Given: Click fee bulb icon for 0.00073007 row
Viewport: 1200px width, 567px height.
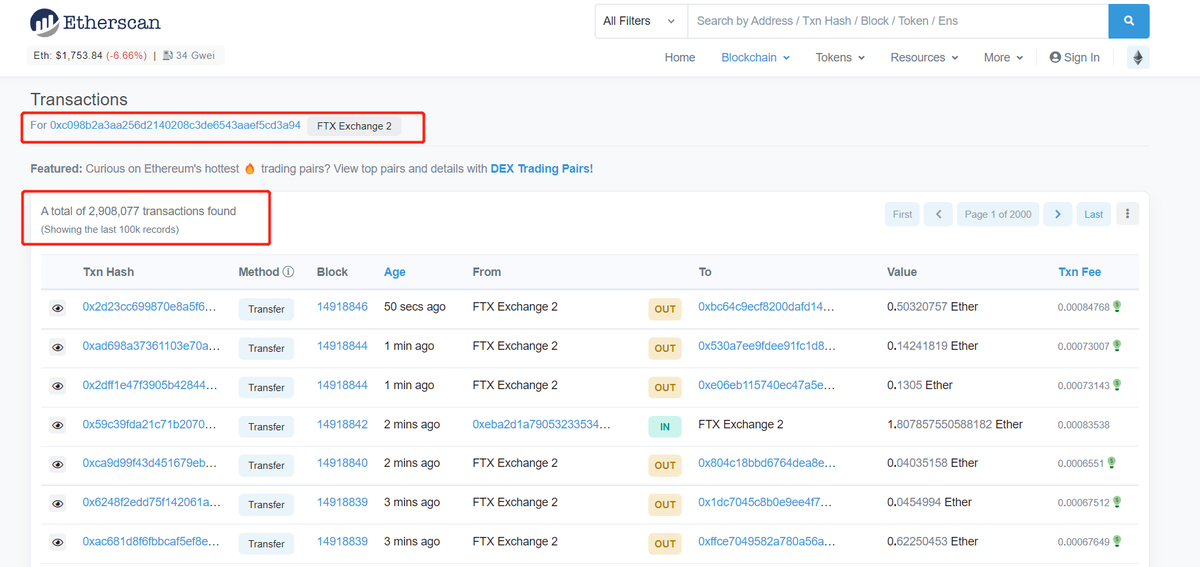Looking at the screenshot, I should pyautogui.click(x=1117, y=346).
